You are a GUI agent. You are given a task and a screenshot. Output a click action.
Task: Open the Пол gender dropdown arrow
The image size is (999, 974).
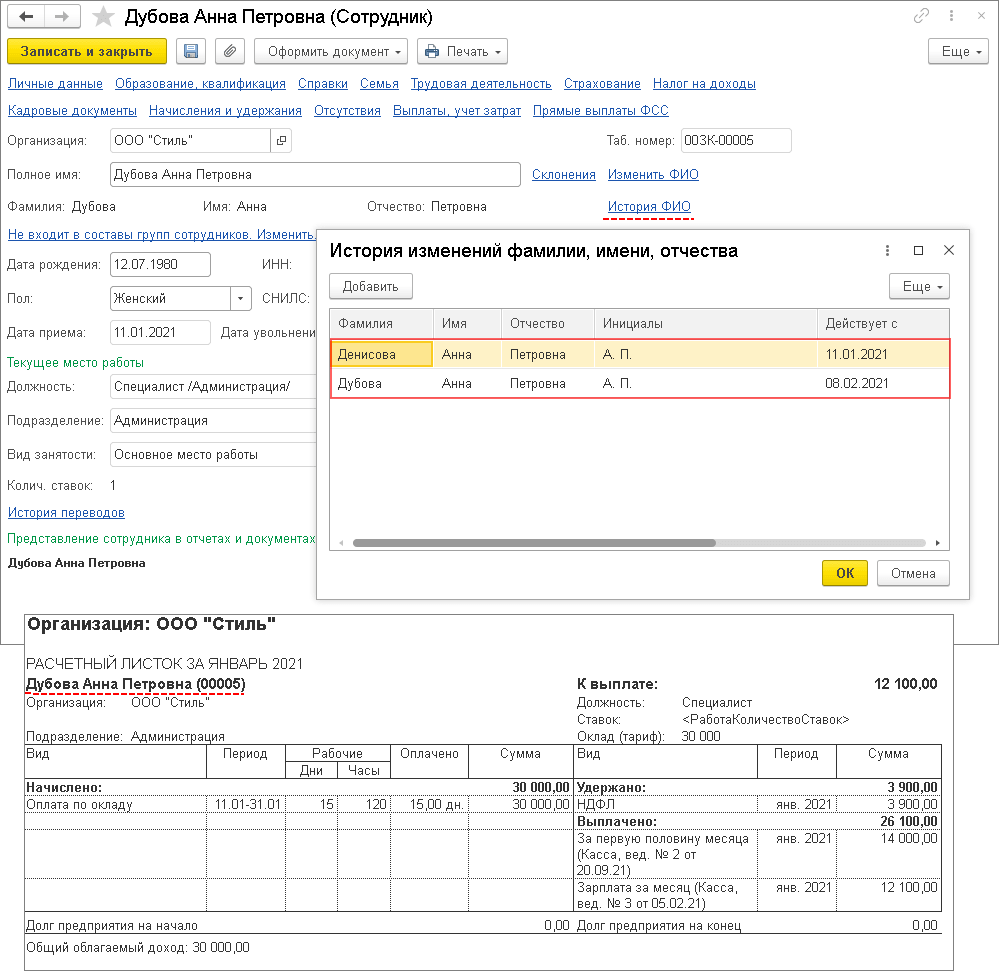[241, 298]
